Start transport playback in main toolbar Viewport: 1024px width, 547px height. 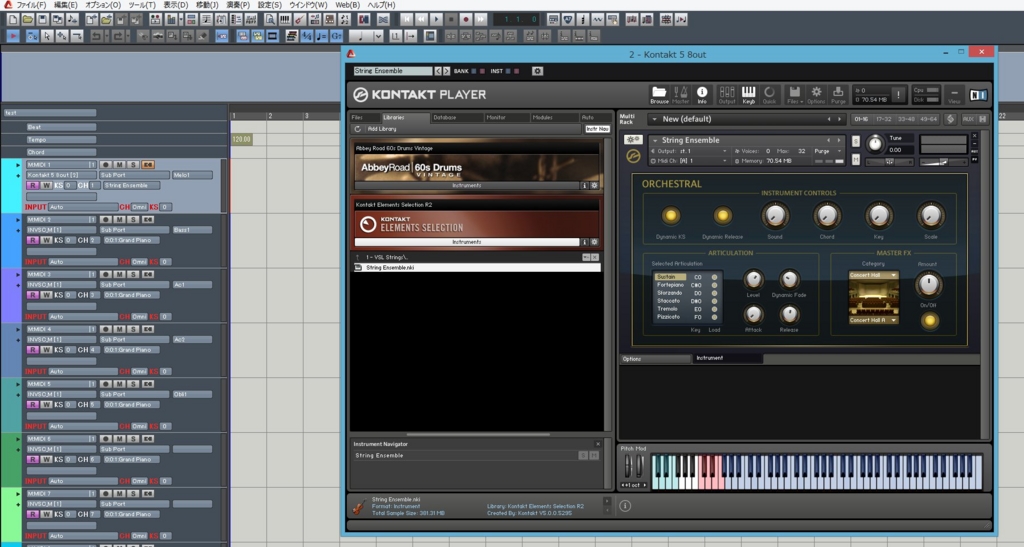(x=436, y=20)
